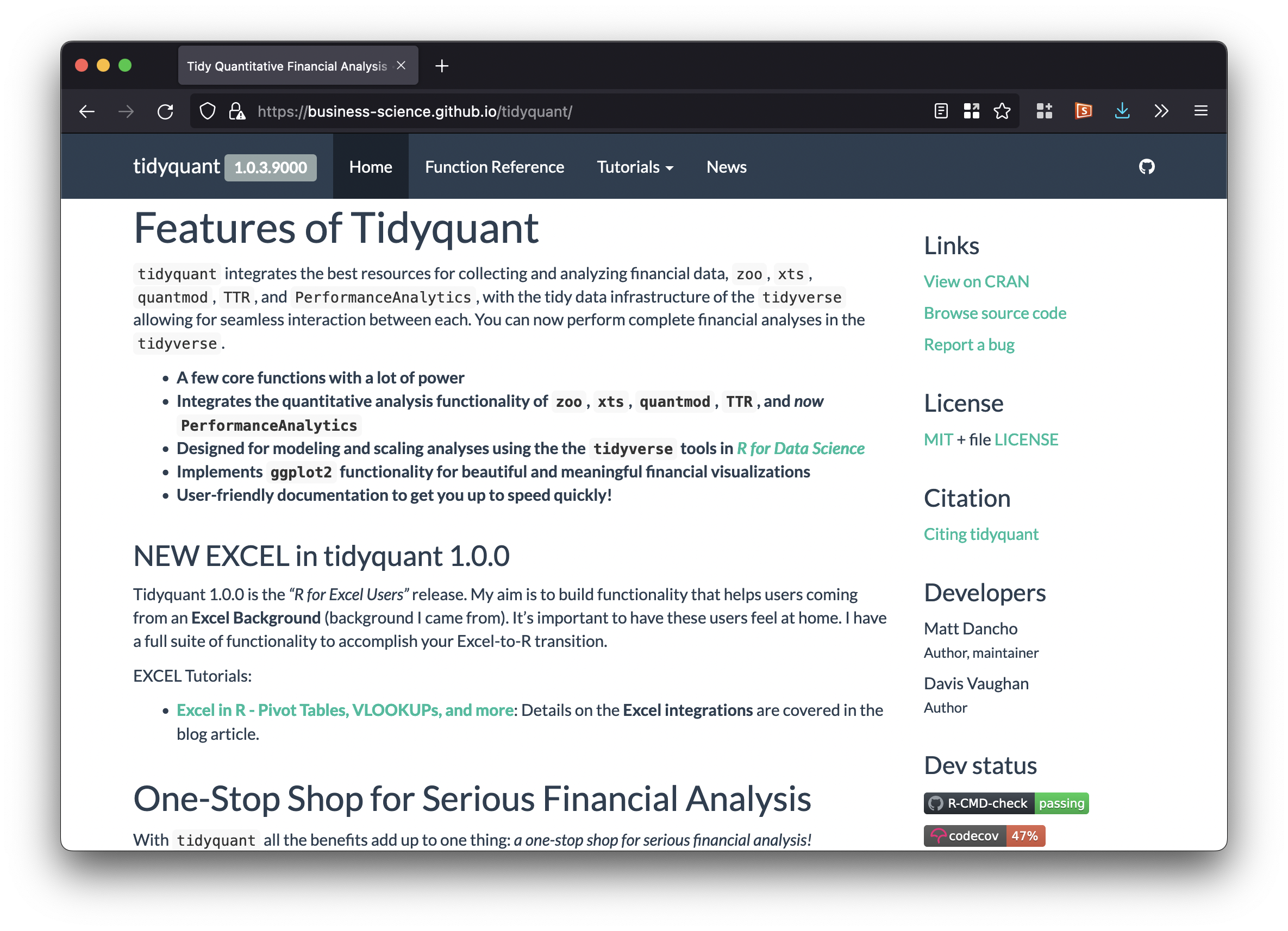Image resolution: width=1288 pixels, height=931 pixels.
Task: Go back with the browser back arrow
Action: pos(87,111)
